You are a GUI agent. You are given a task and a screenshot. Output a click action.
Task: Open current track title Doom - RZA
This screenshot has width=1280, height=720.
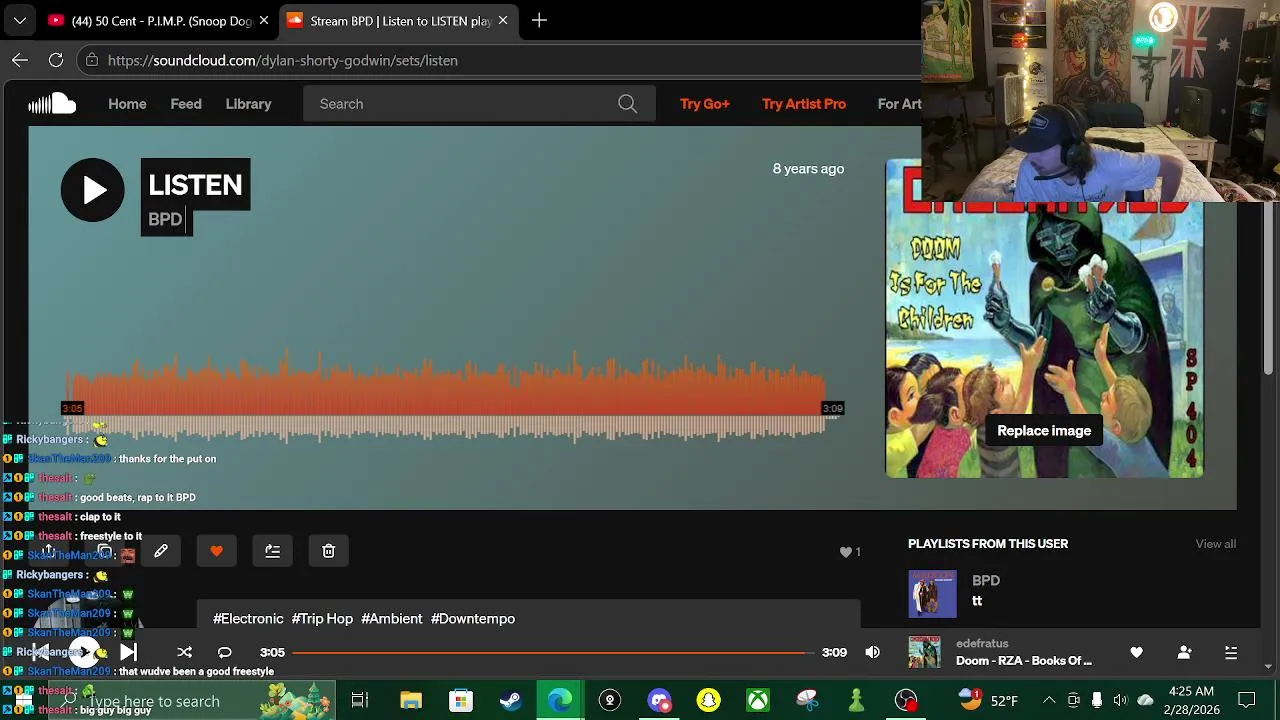1024,661
